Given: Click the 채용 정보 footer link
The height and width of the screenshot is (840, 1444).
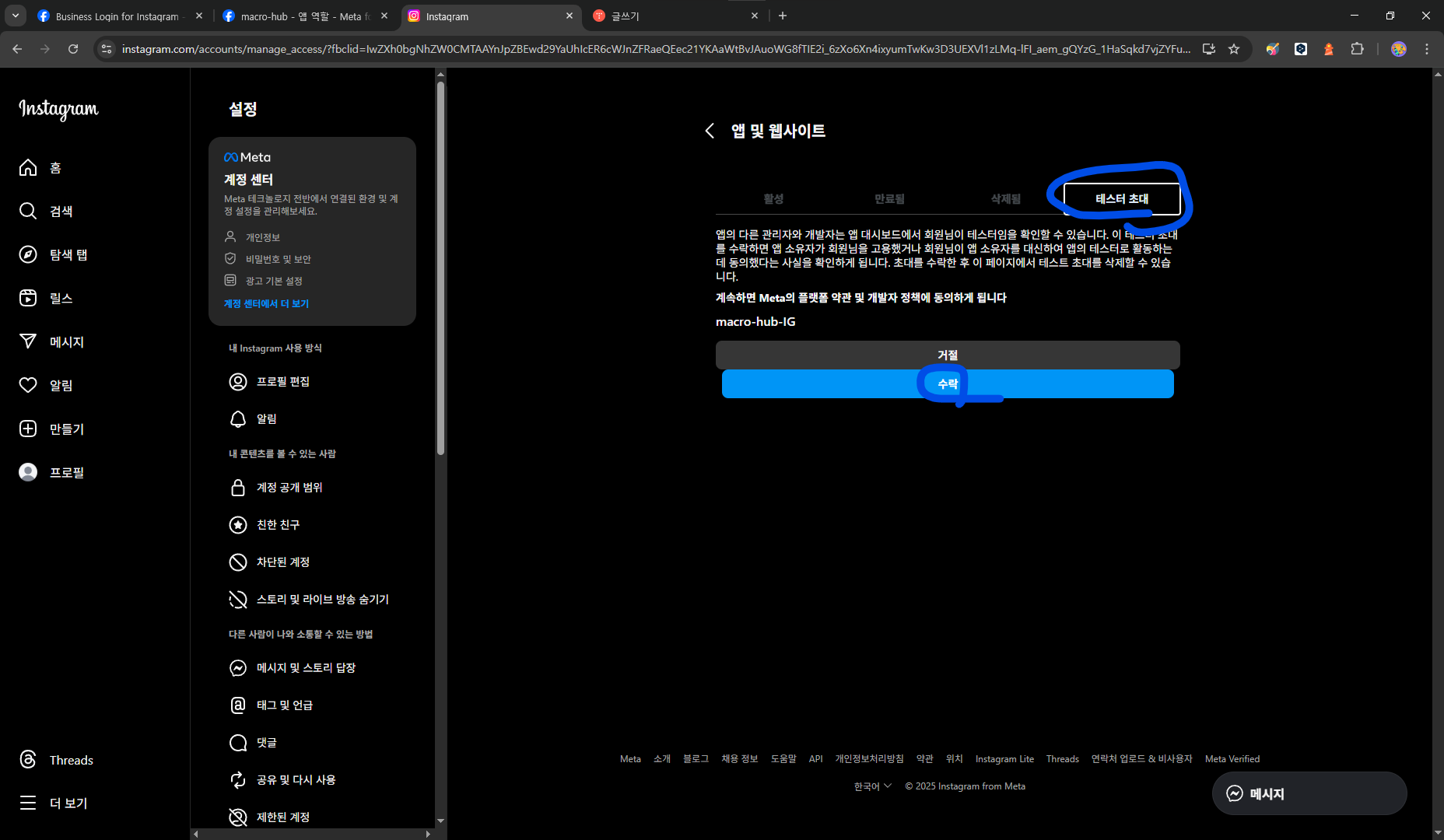Looking at the screenshot, I should 739,759.
